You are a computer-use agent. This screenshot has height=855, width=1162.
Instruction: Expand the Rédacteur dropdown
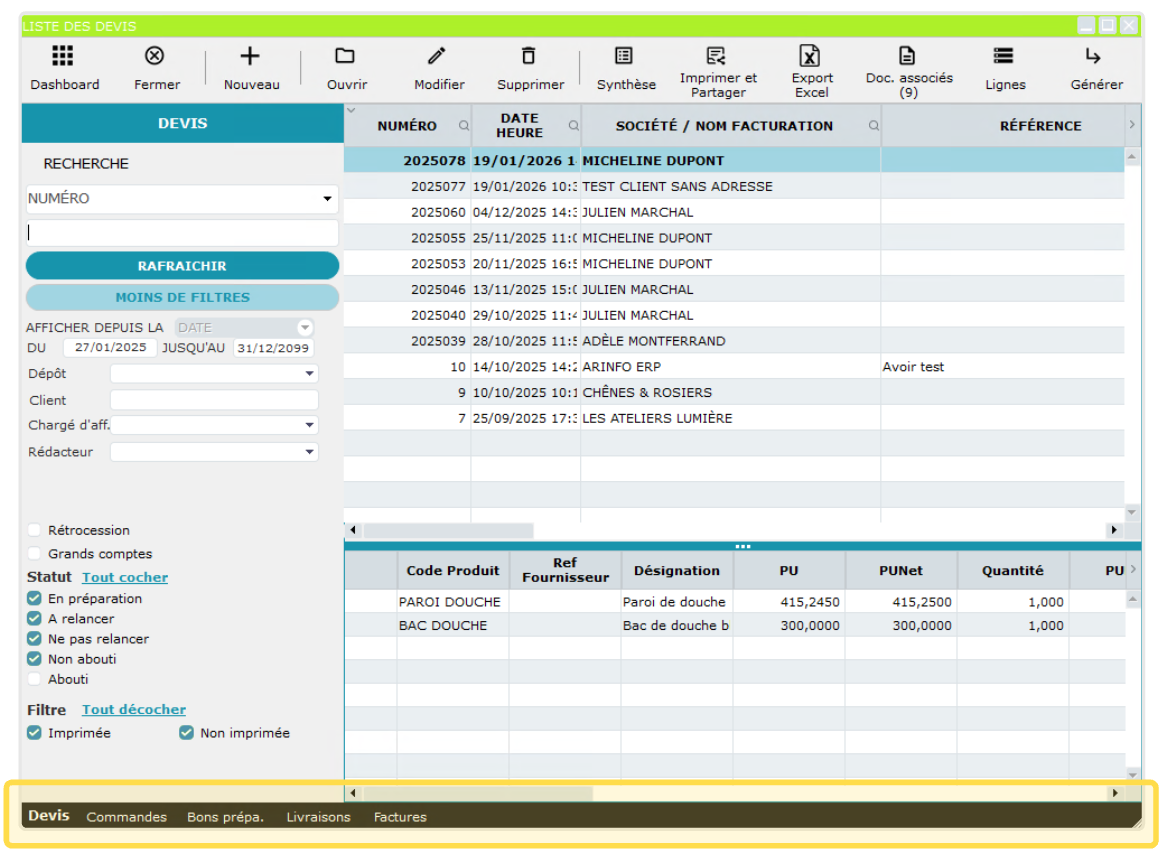click(308, 452)
